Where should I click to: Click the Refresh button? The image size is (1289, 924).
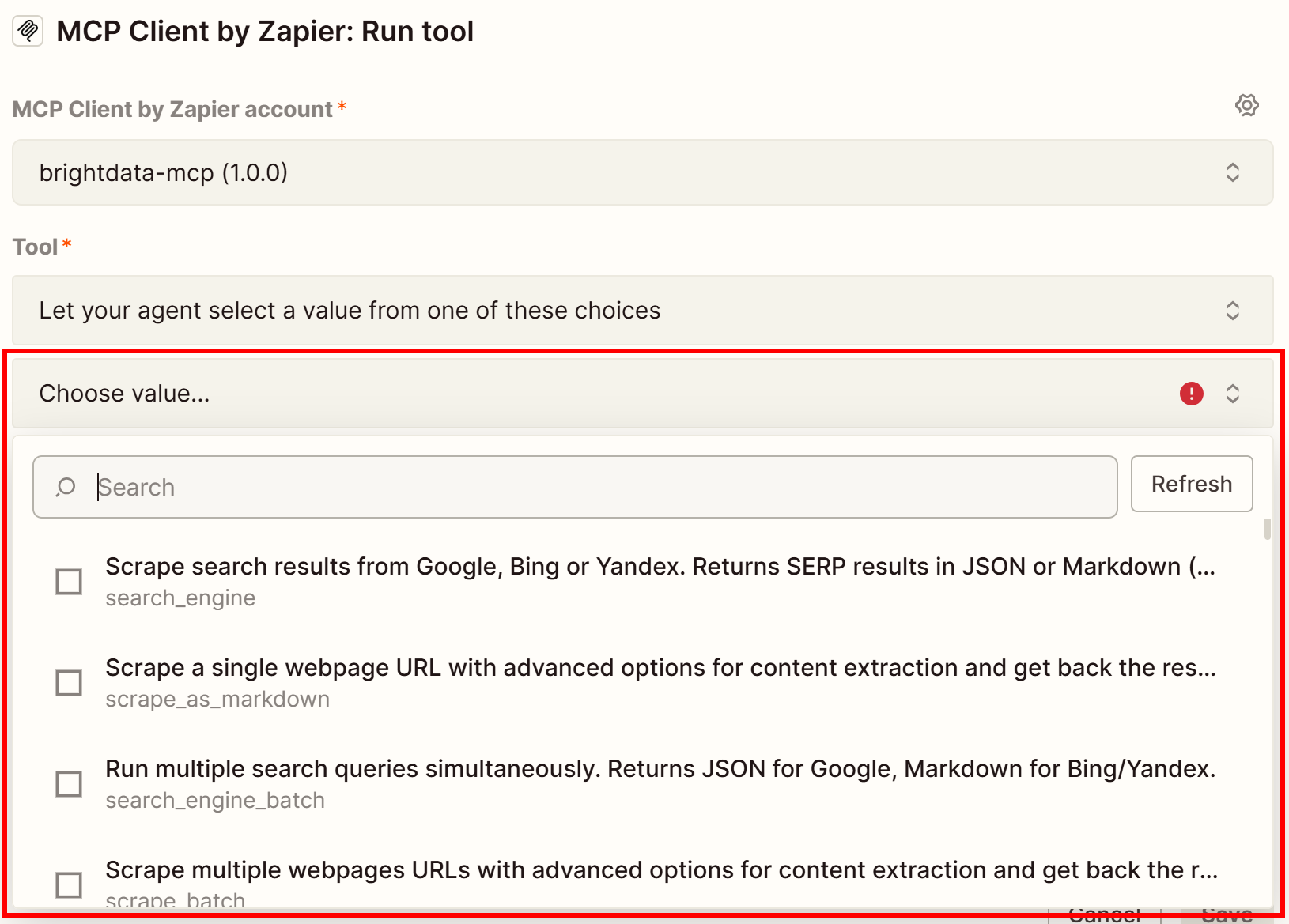point(1192,484)
